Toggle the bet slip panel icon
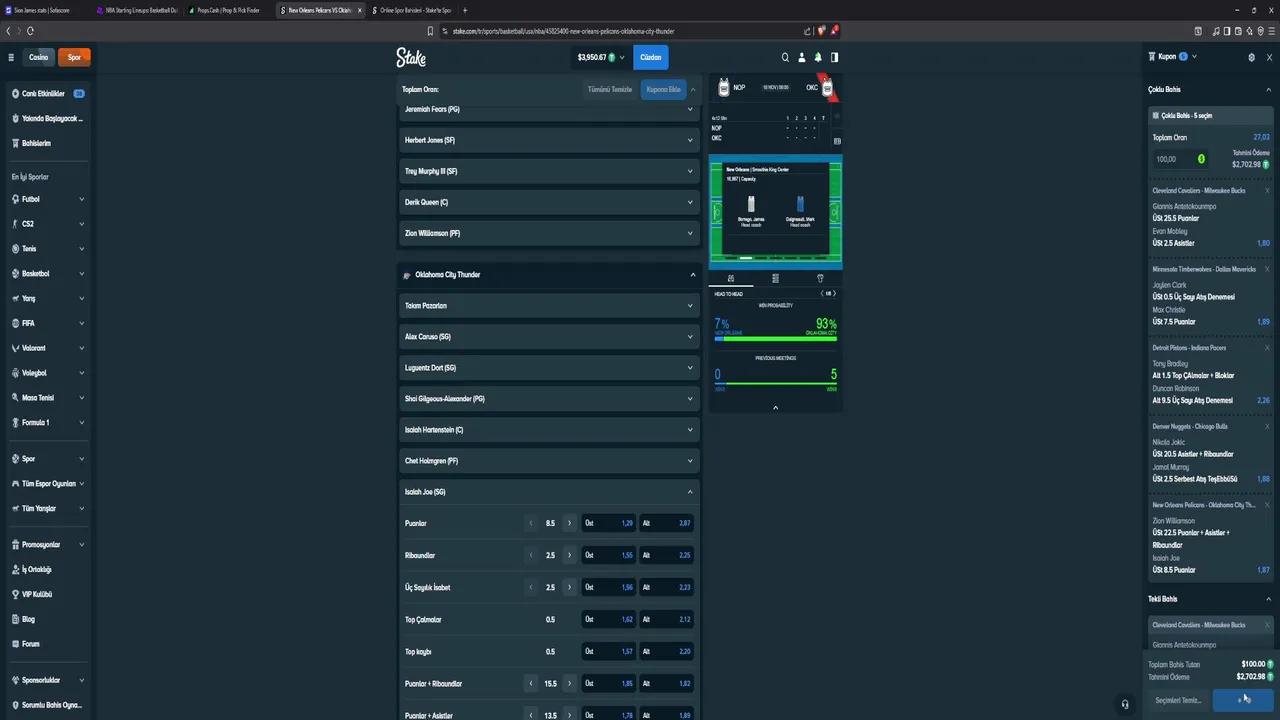This screenshot has width=1280, height=720. (x=834, y=57)
